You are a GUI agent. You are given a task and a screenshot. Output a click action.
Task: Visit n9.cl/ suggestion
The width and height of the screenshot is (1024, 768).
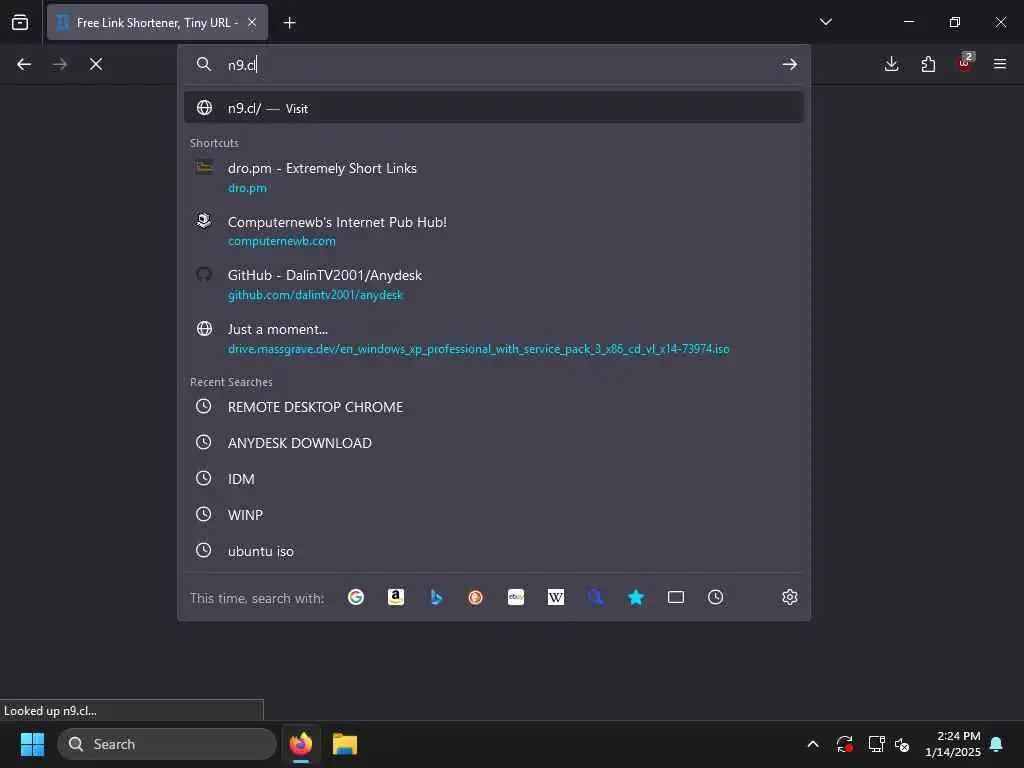click(494, 108)
